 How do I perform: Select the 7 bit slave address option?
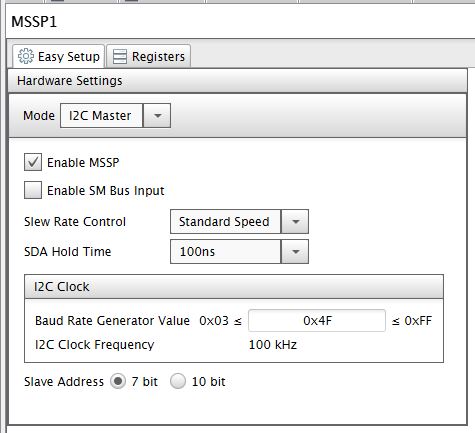118,381
